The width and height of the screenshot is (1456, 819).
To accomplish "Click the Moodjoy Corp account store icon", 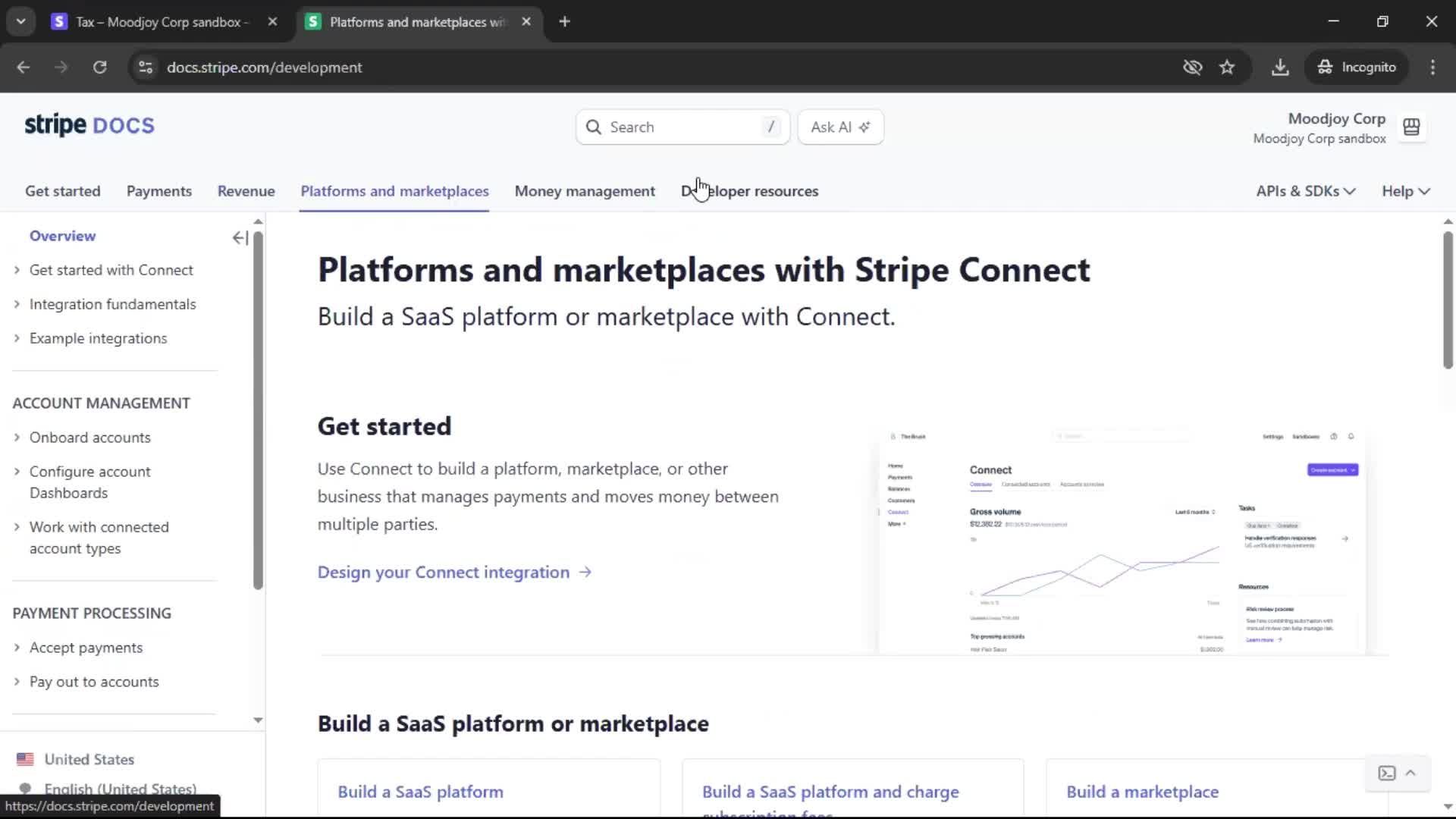I will coord(1410,127).
